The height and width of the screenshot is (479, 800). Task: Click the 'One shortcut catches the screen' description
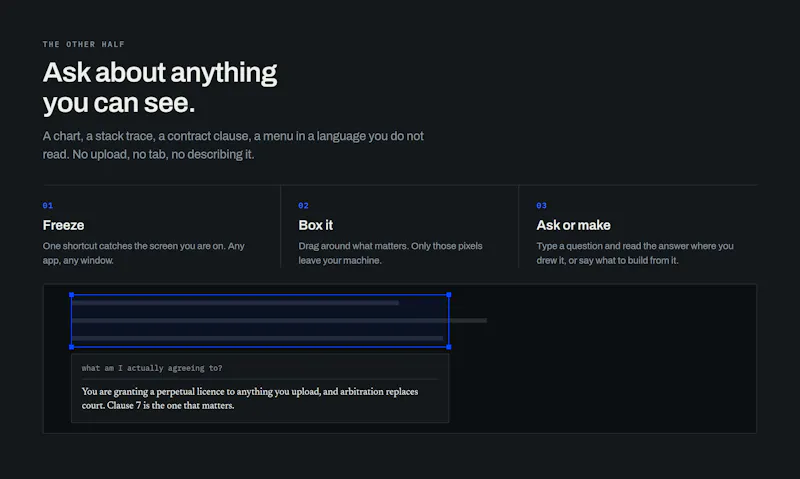coord(144,253)
